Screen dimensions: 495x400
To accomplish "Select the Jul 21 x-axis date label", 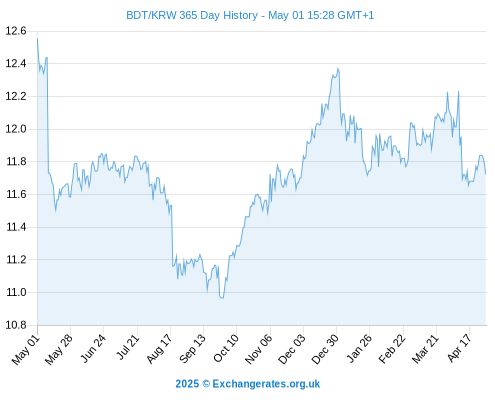I will [127, 348].
